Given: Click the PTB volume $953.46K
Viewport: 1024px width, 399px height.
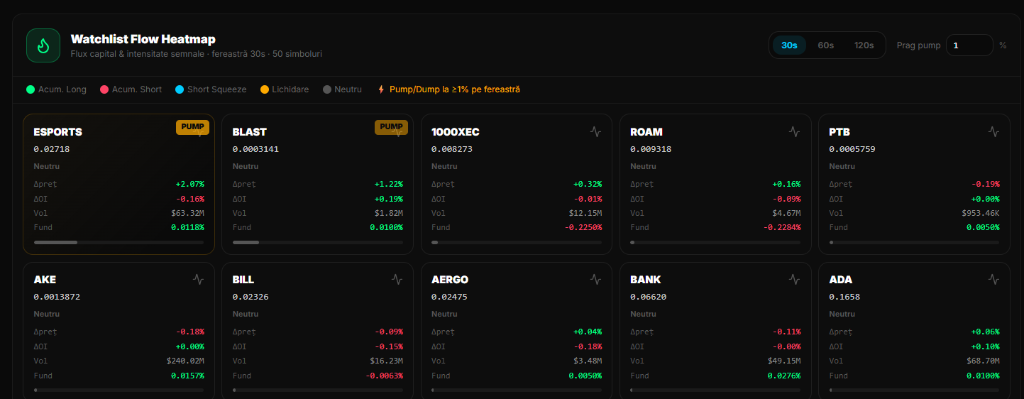Looking at the screenshot, I should (981, 213).
